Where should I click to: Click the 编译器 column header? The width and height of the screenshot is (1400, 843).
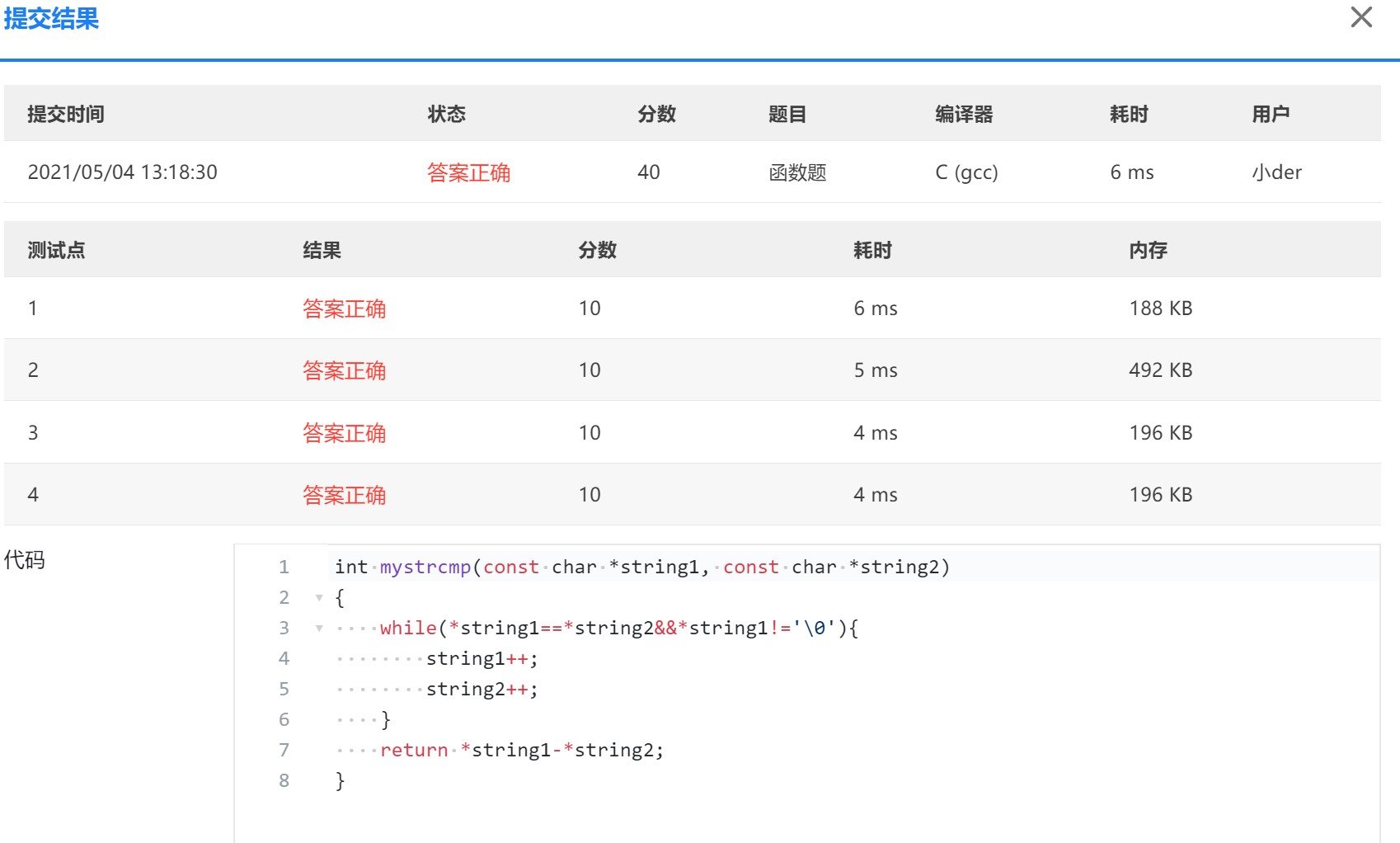(964, 114)
